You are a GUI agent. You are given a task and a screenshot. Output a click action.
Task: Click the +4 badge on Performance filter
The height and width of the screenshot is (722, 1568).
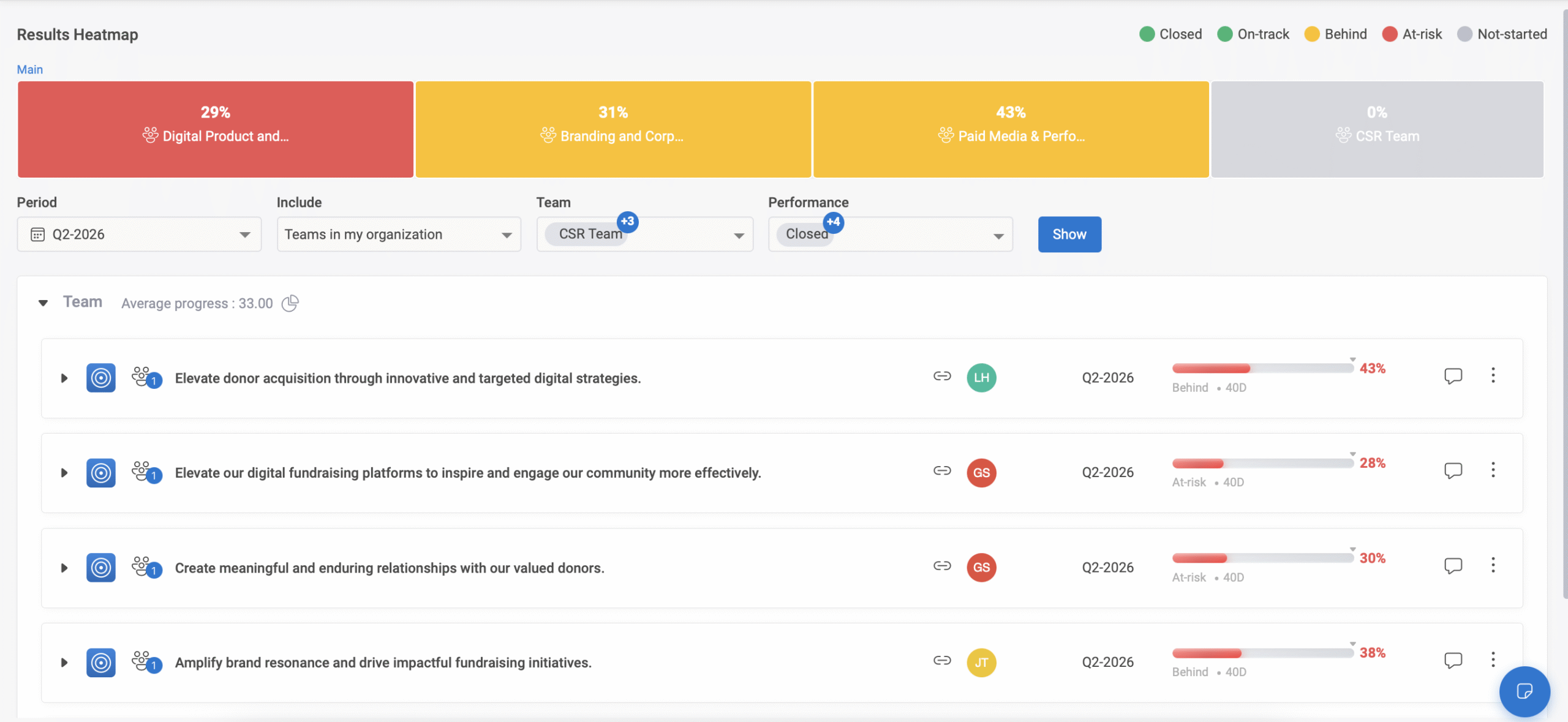(x=833, y=222)
